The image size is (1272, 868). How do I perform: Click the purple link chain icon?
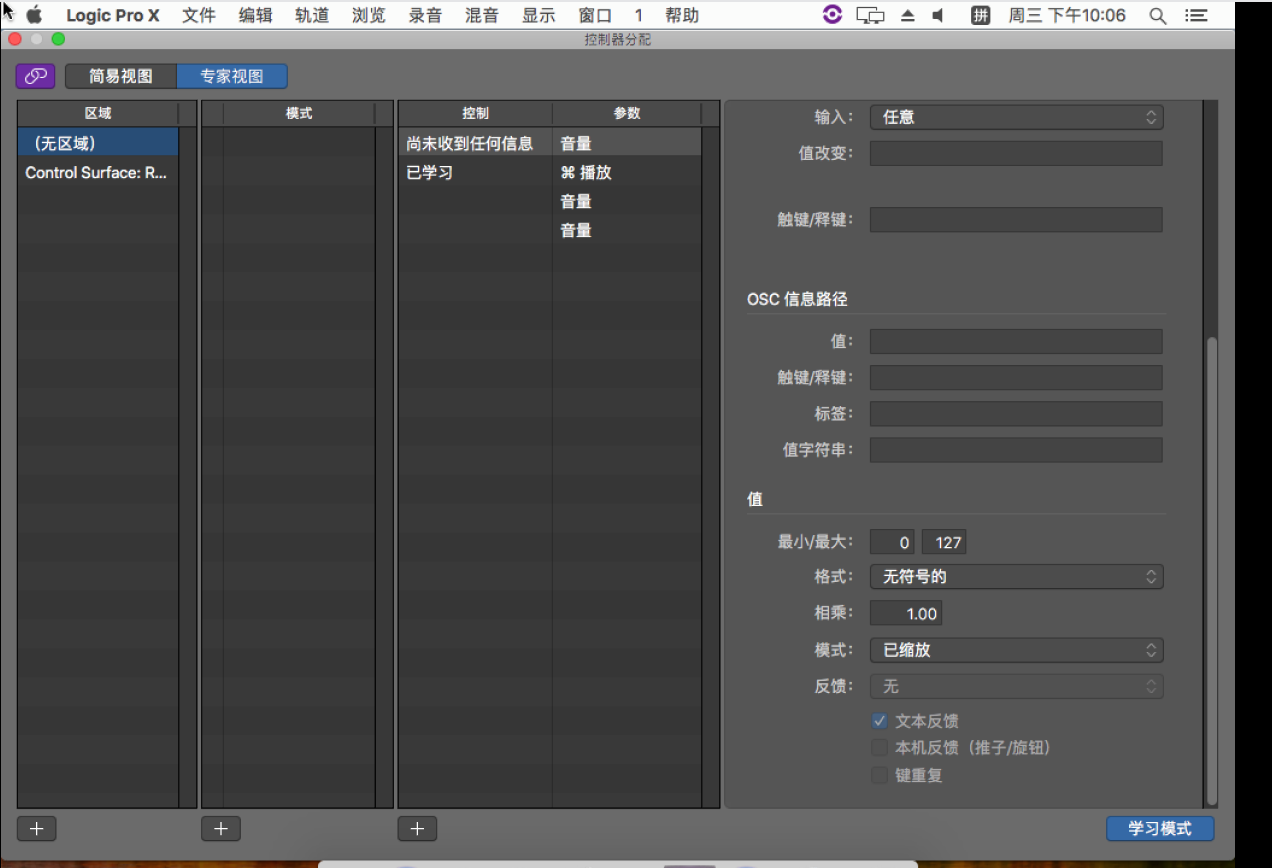(35, 76)
